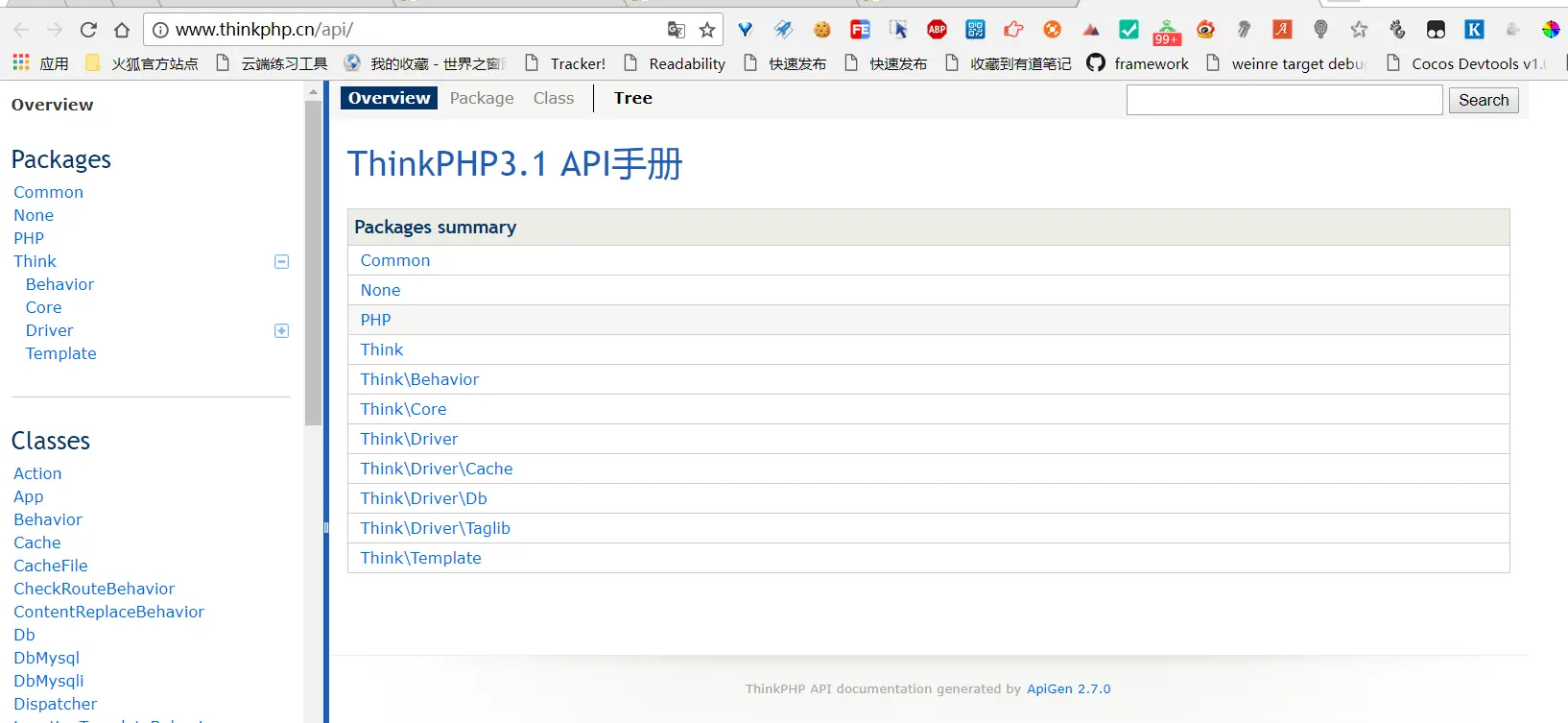Open Think package in the sidebar
Screen dimensions: 1568x723
tap(35, 261)
